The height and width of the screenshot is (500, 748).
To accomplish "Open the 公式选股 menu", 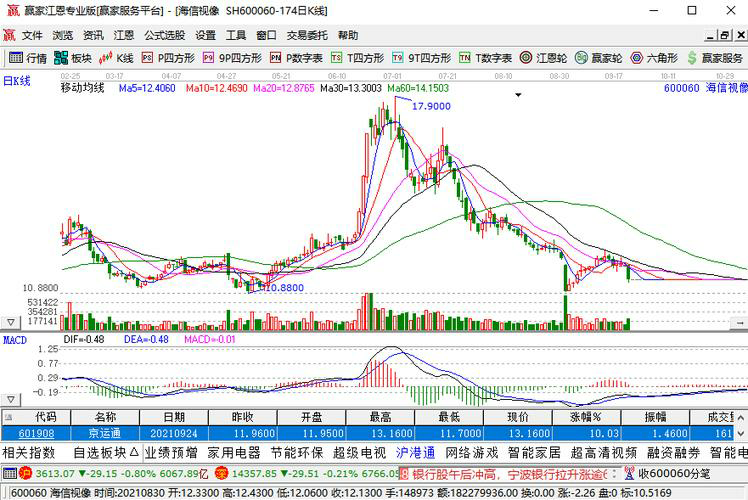I will pyautogui.click(x=165, y=35).
